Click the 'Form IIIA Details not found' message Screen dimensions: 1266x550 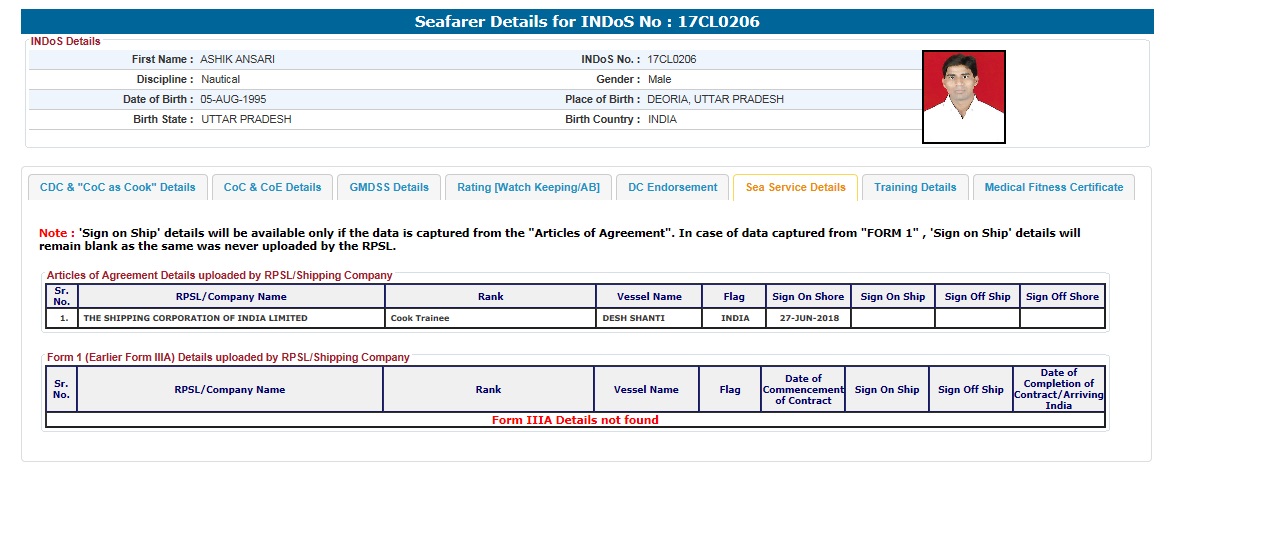(x=575, y=420)
